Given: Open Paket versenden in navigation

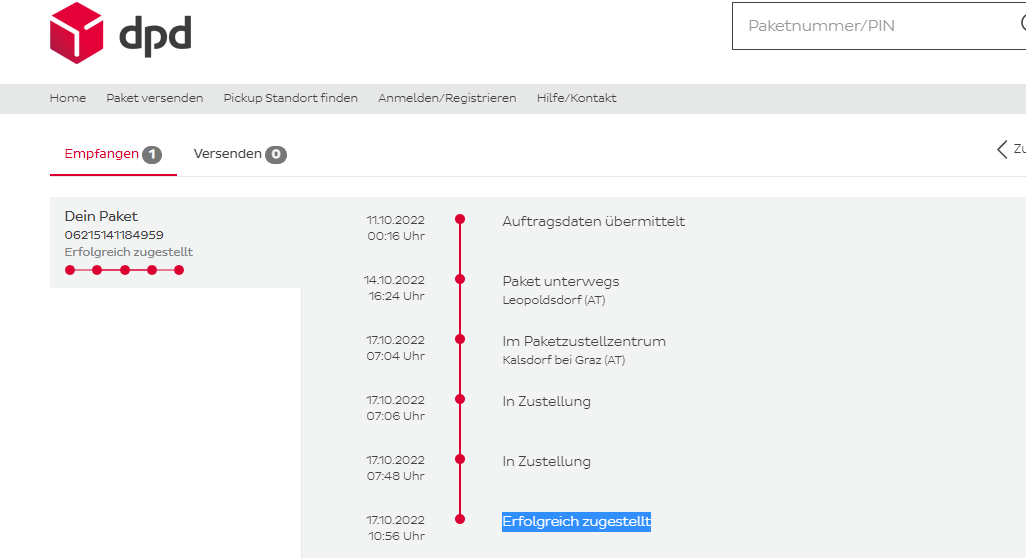Looking at the screenshot, I should 155,98.
